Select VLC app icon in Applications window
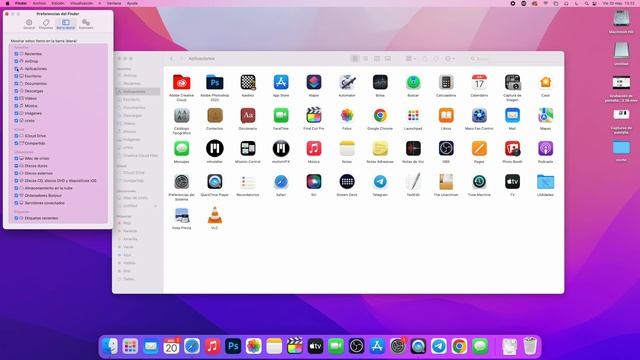The image size is (640, 360). 215,215
